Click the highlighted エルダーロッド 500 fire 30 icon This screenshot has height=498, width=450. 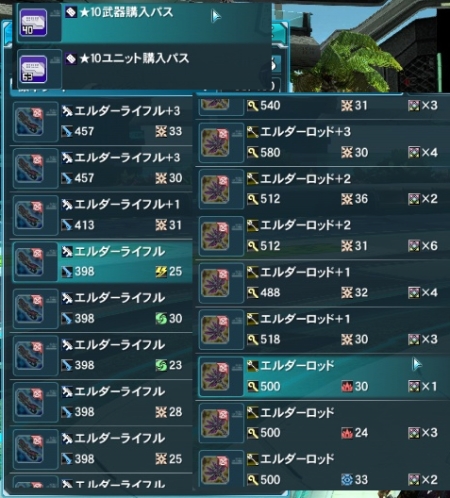click(x=215, y=376)
